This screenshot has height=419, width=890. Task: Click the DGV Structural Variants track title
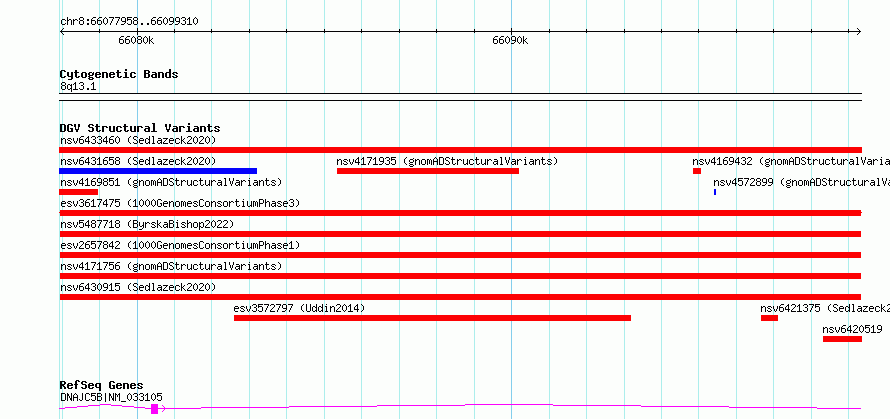pos(140,128)
